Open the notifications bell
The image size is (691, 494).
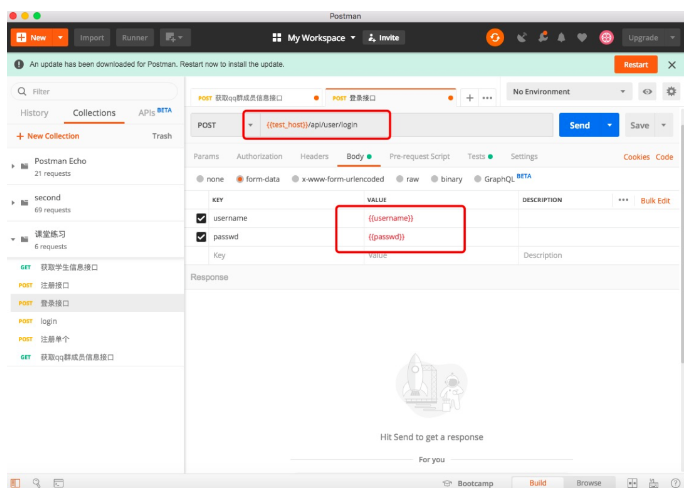click(x=561, y=38)
